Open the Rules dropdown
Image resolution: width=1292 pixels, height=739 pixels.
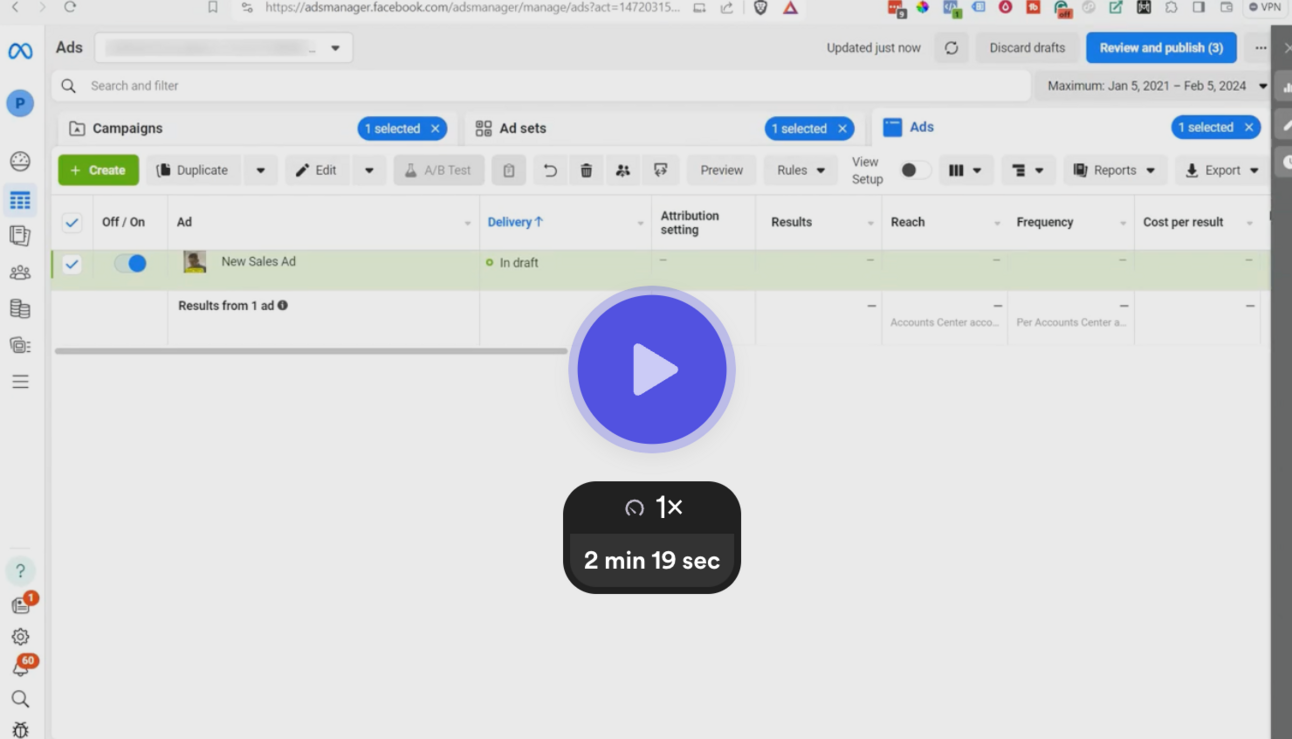[x=799, y=170]
